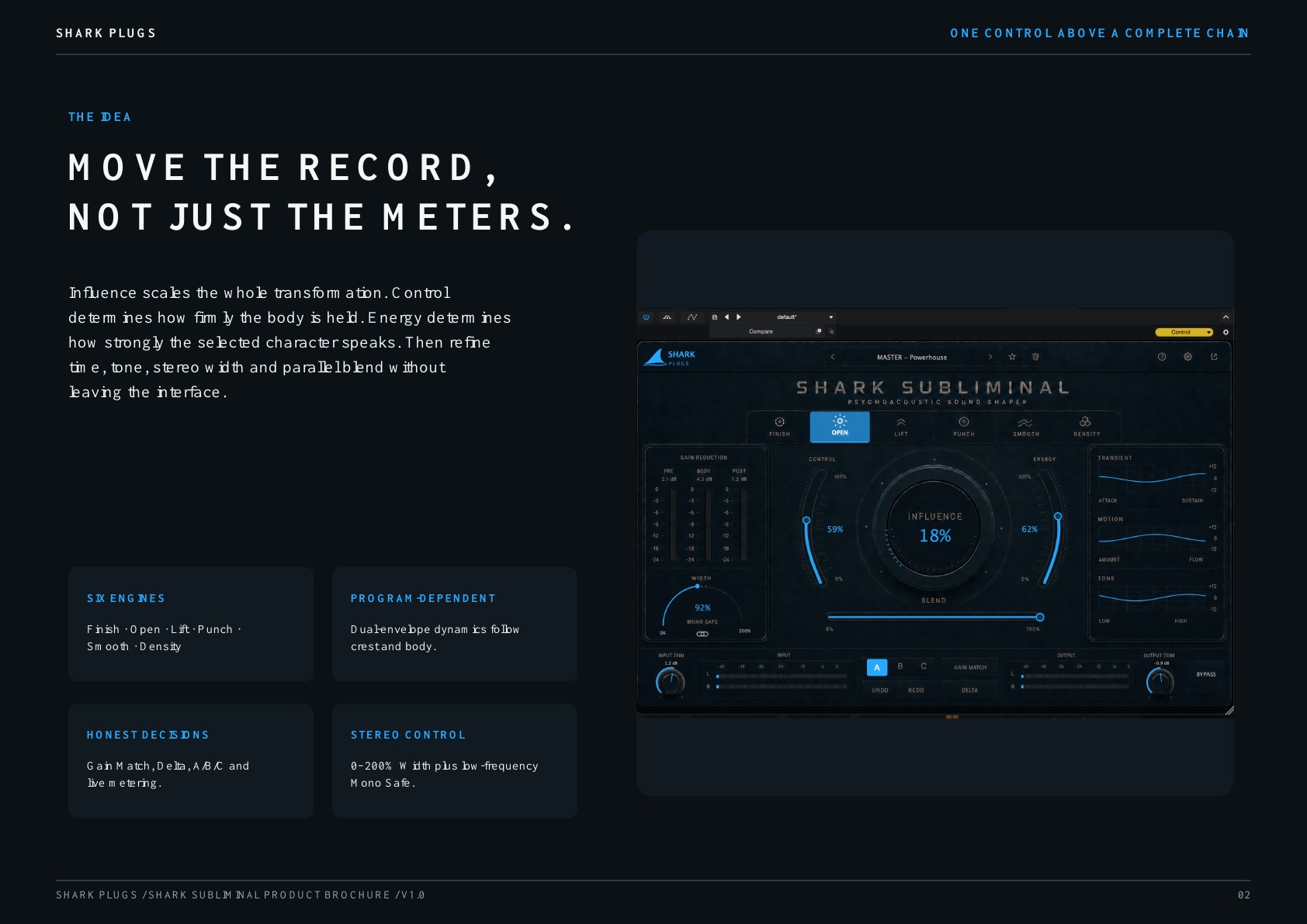This screenshot has width=1307, height=924.
Task: Select previous plugin preset chevron
Action: [833, 357]
